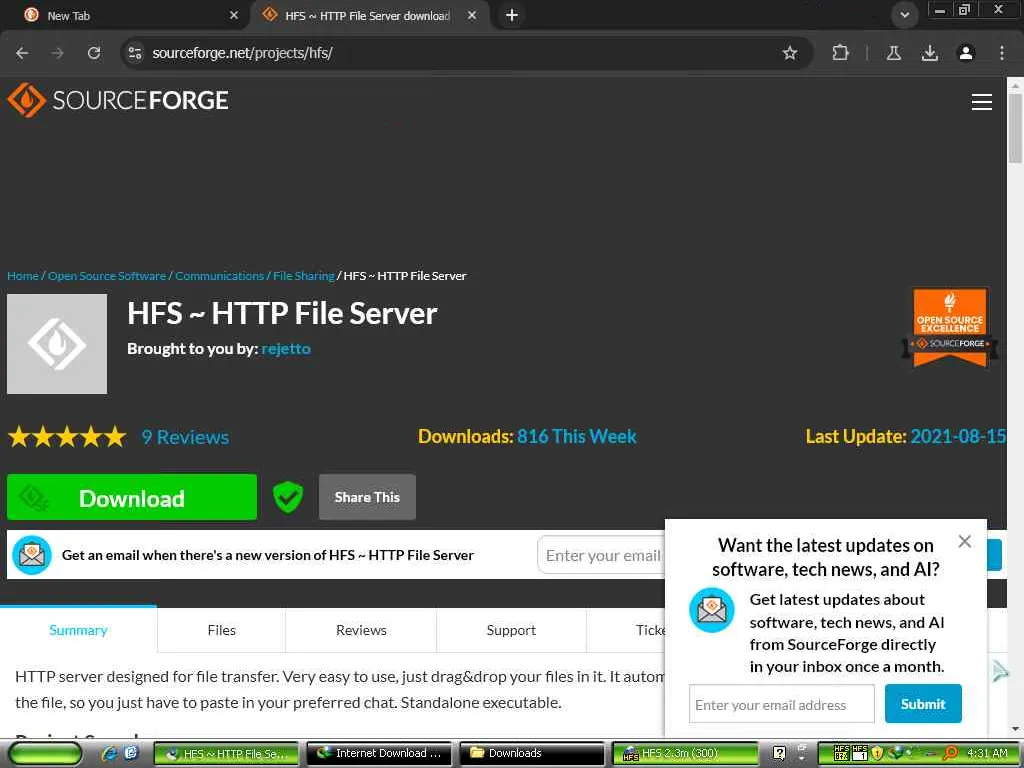Follow the Home breadcrumb link
The height and width of the screenshot is (768, 1024).
tap(23, 276)
